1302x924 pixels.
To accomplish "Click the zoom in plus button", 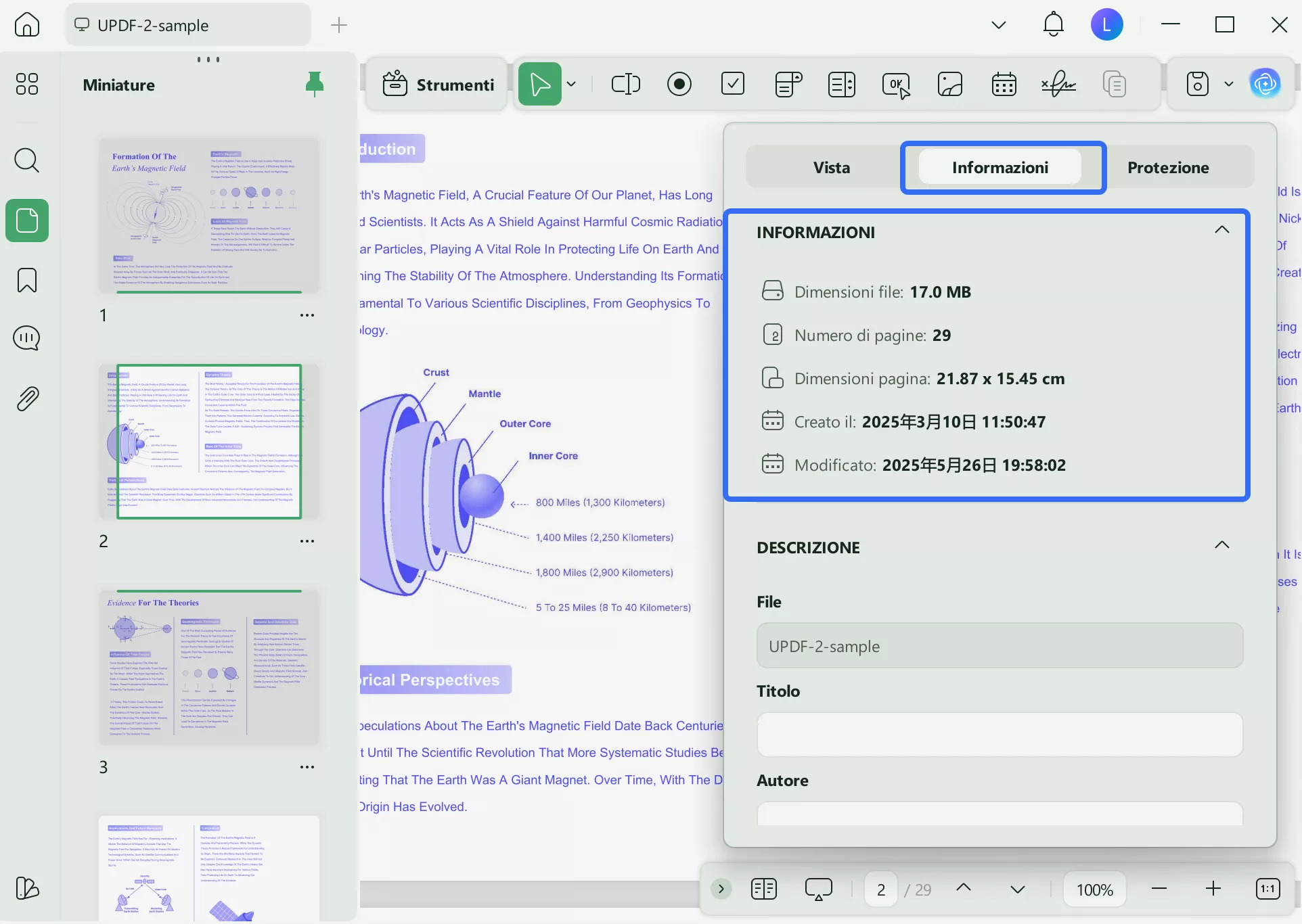I will (x=1213, y=889).
